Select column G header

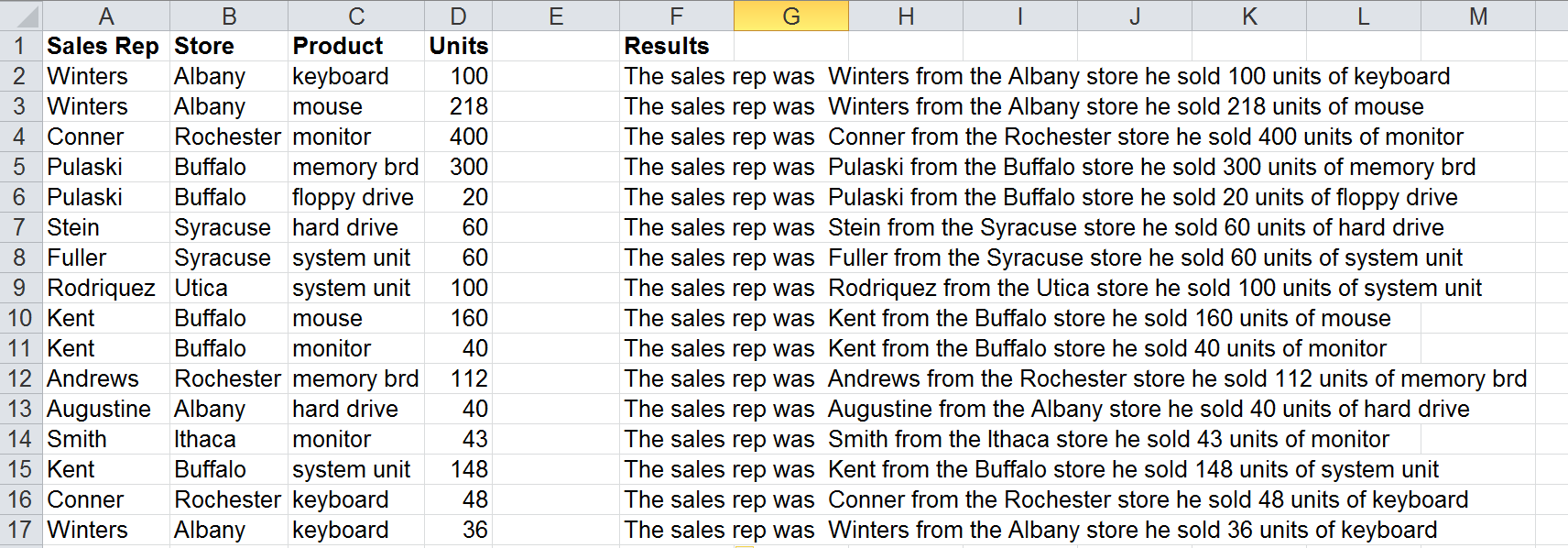pos(791,16)
